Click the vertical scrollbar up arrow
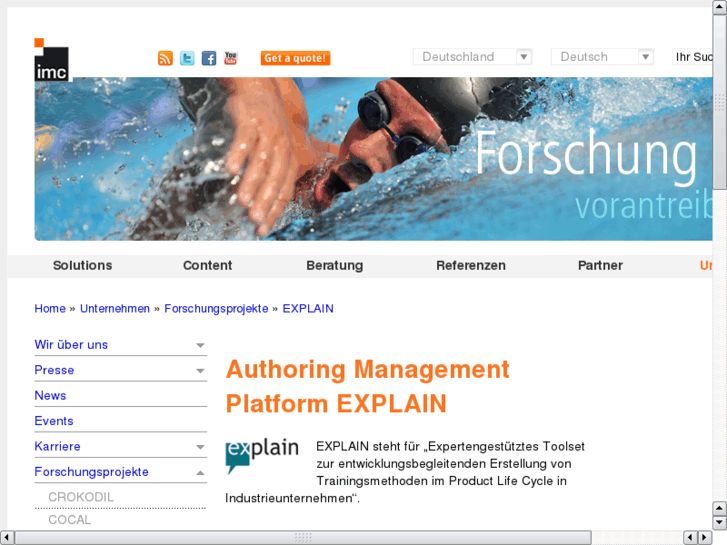 pyautogui.click(x=720, y=7)
